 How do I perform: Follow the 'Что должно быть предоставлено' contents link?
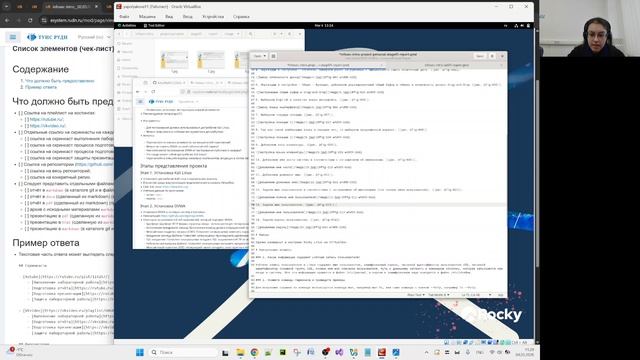(x=60, y=81)
